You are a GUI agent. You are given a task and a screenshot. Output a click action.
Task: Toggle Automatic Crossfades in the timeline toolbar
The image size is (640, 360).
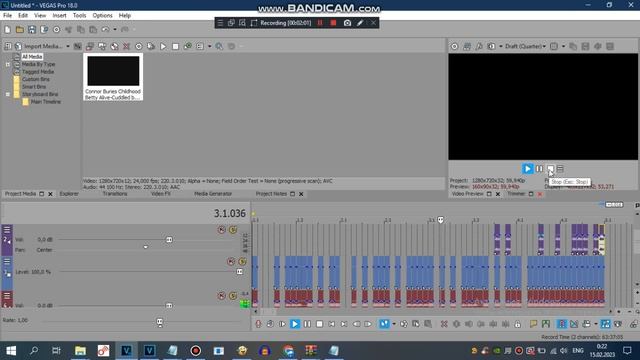tap(574, 324)
